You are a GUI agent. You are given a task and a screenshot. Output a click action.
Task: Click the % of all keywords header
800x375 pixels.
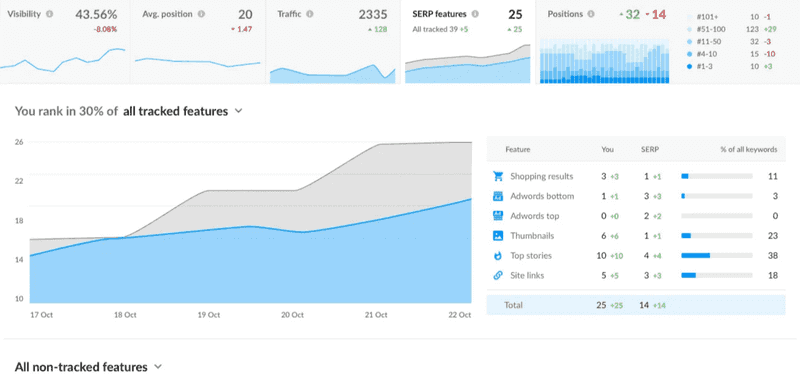click(748, 150)
